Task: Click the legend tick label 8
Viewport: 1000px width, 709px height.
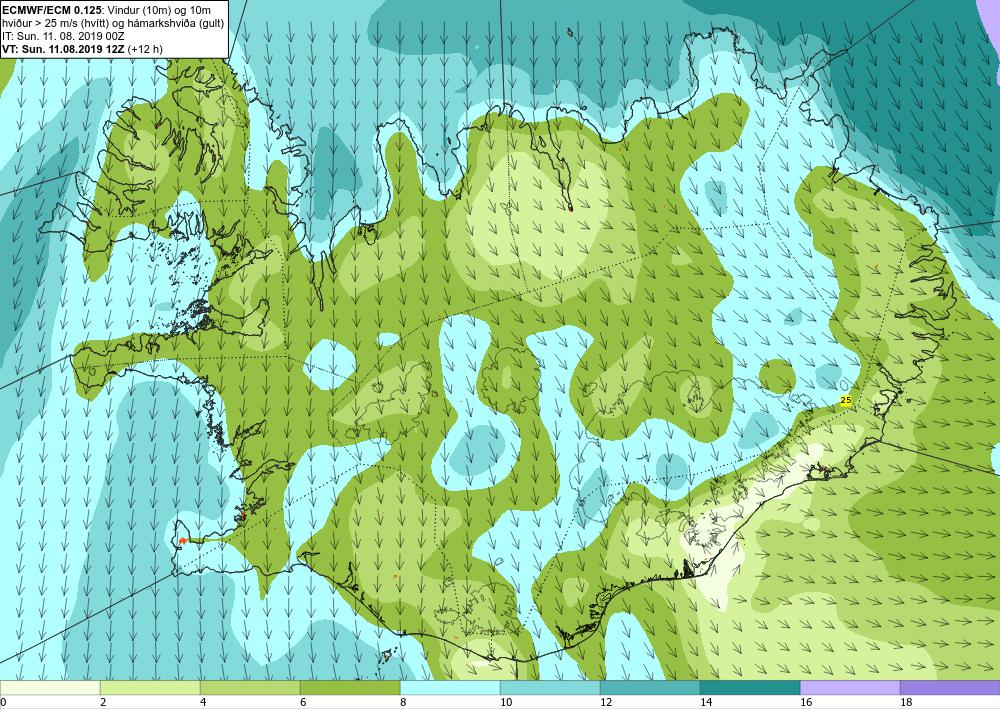Action: pos(403,702)
